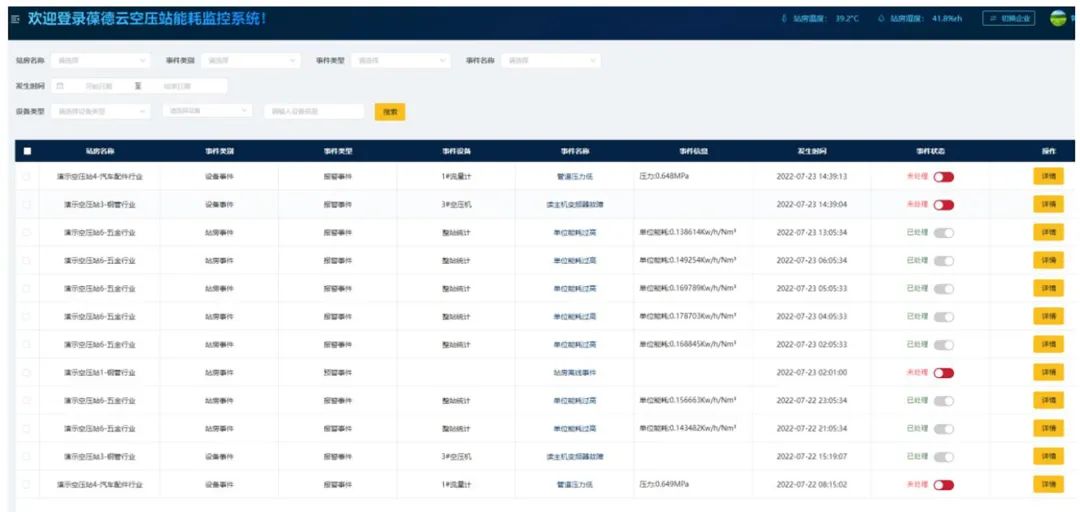Click the station humidity droplet icon
This screenshot has width=1080, height=512.
(x=881, y=18)
